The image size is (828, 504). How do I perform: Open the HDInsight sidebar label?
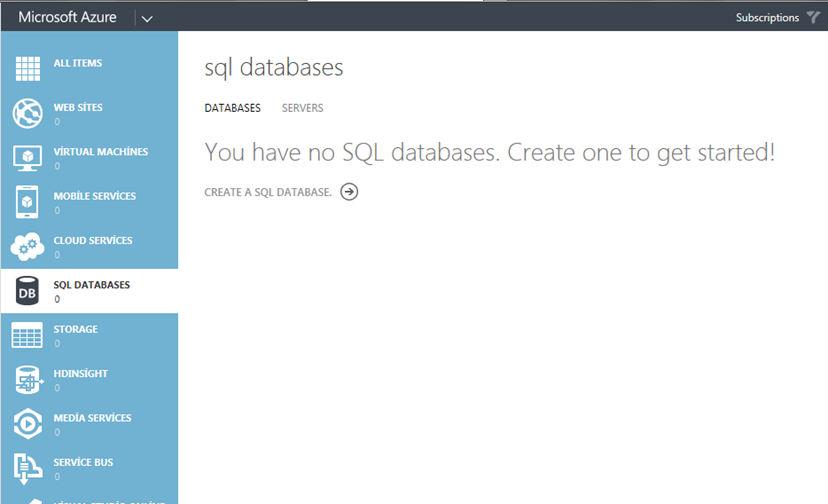pyautogui.click(x=80, y=374)
